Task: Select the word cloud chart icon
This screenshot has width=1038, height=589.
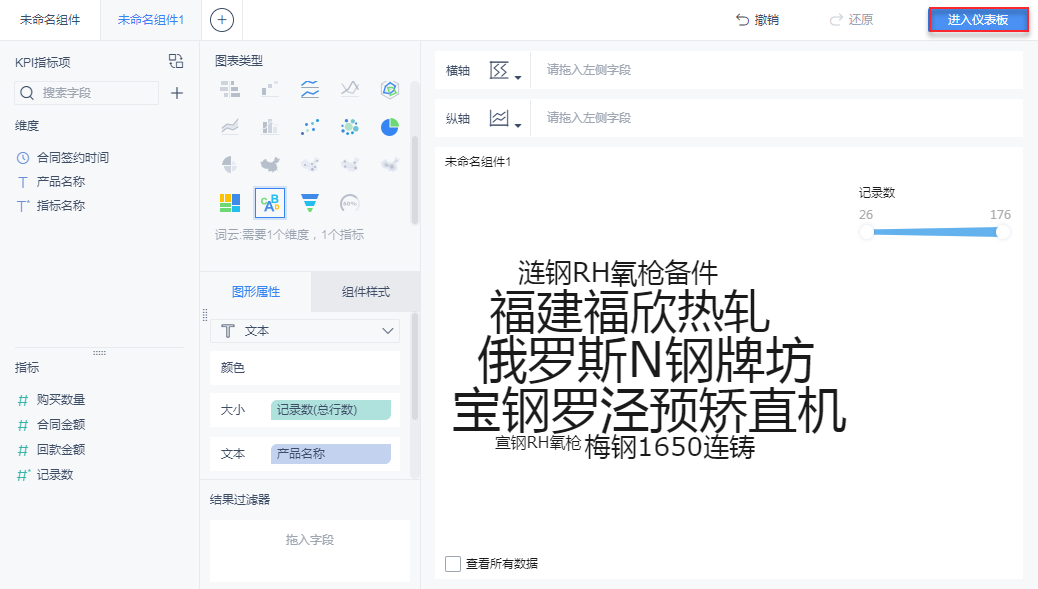Action: (x=270, y=203)
